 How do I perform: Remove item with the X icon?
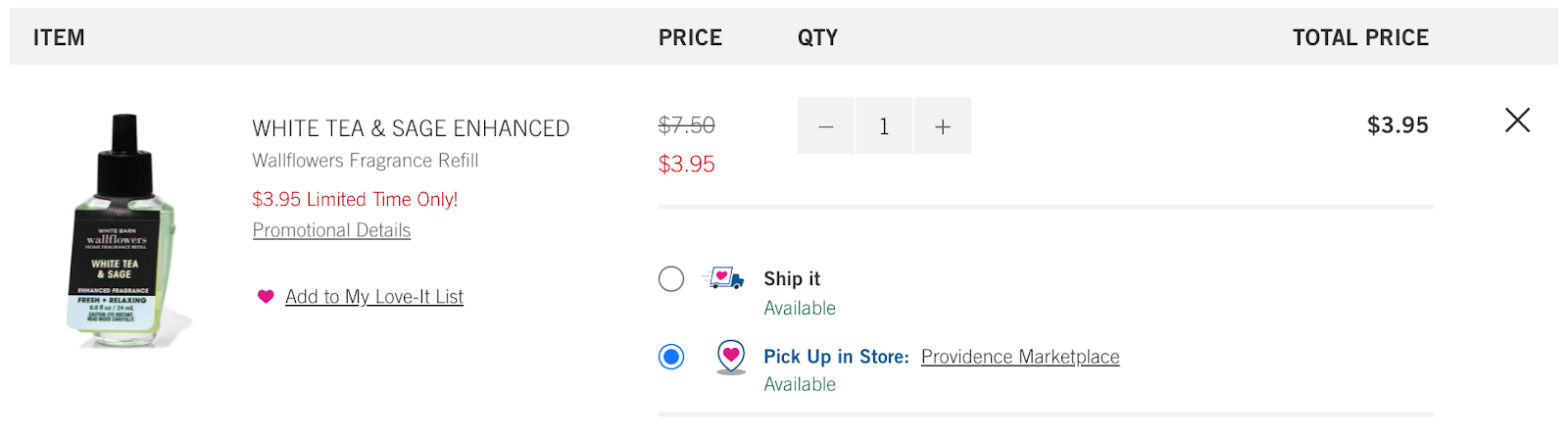pyautogui.click(x=1517, y=121)
